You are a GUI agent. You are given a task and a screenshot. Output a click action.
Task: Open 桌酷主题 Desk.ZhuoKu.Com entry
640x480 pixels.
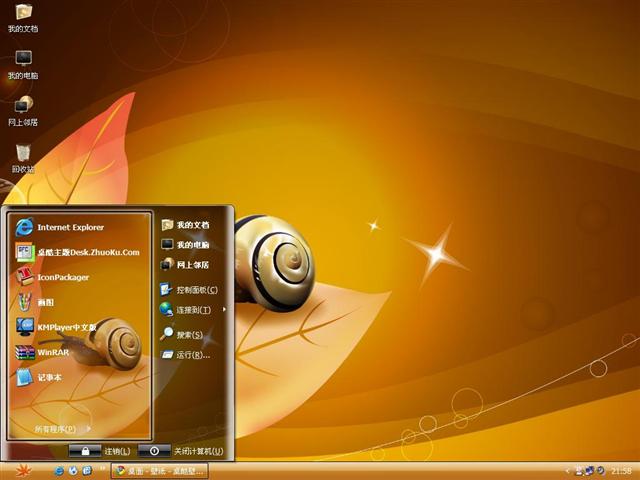(x=80, y=252)
